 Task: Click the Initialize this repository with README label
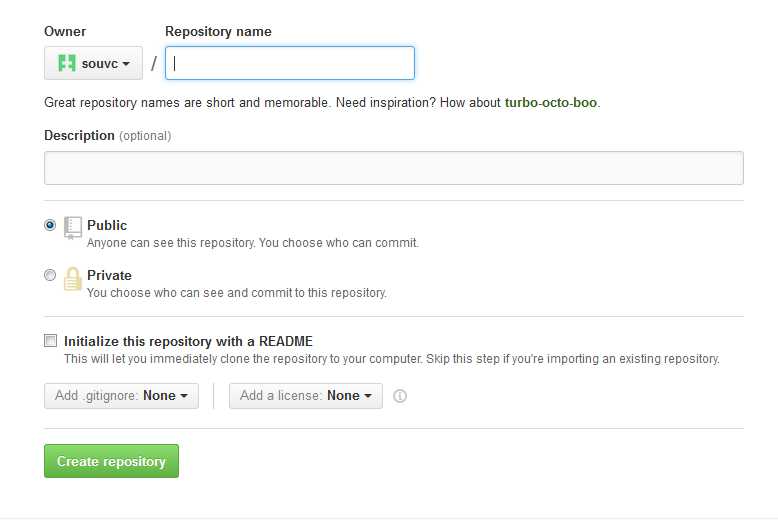[x=189, y=341]
